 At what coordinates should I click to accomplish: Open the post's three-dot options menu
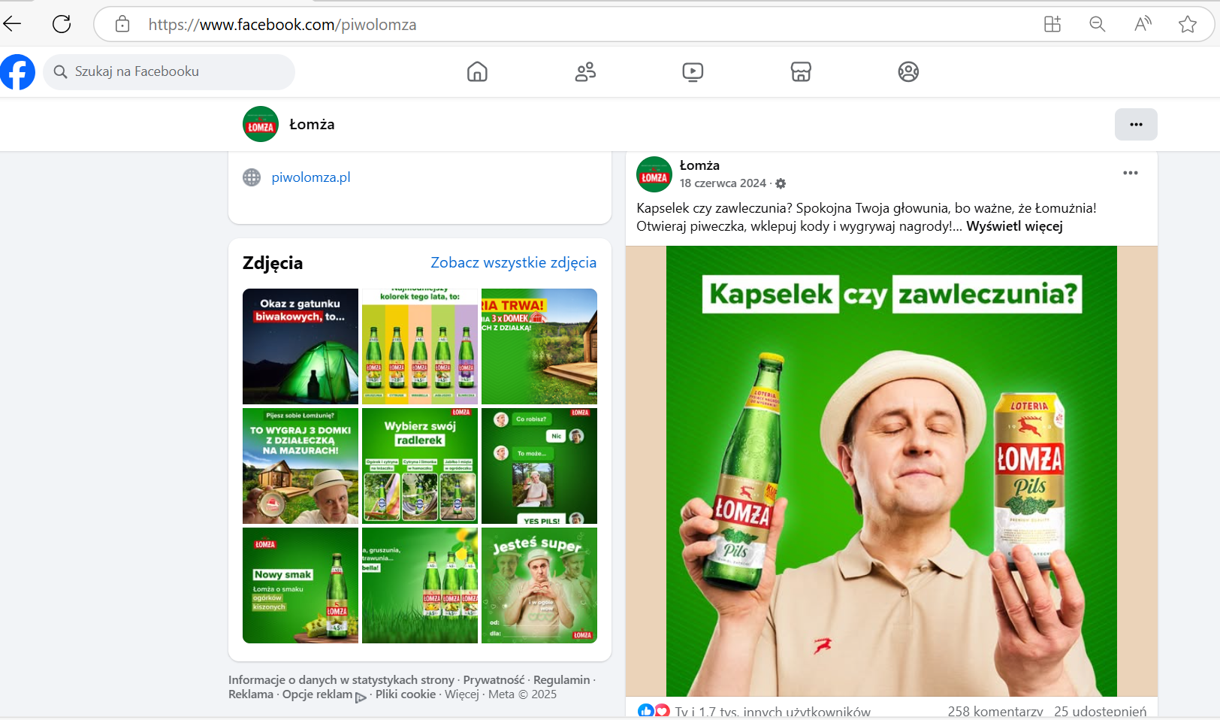1130,173
